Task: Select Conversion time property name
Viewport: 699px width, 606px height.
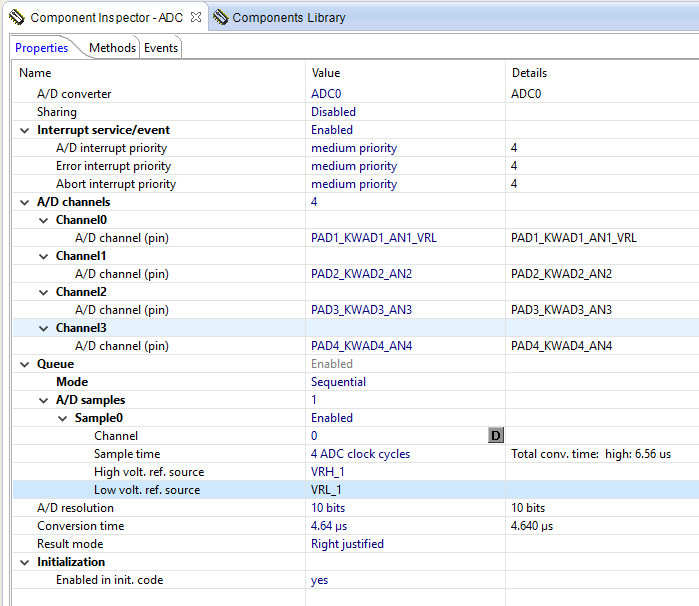Action: click(x=80, y=526)
